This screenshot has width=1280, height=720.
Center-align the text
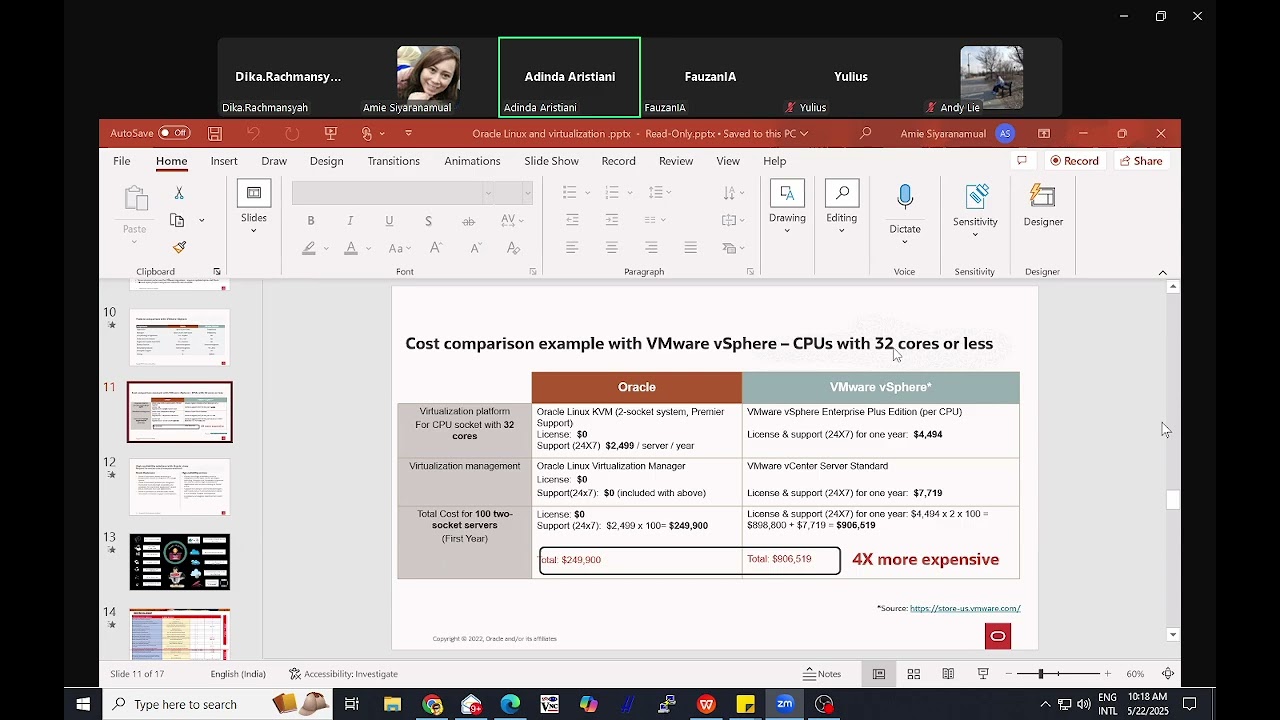(611, 247)
